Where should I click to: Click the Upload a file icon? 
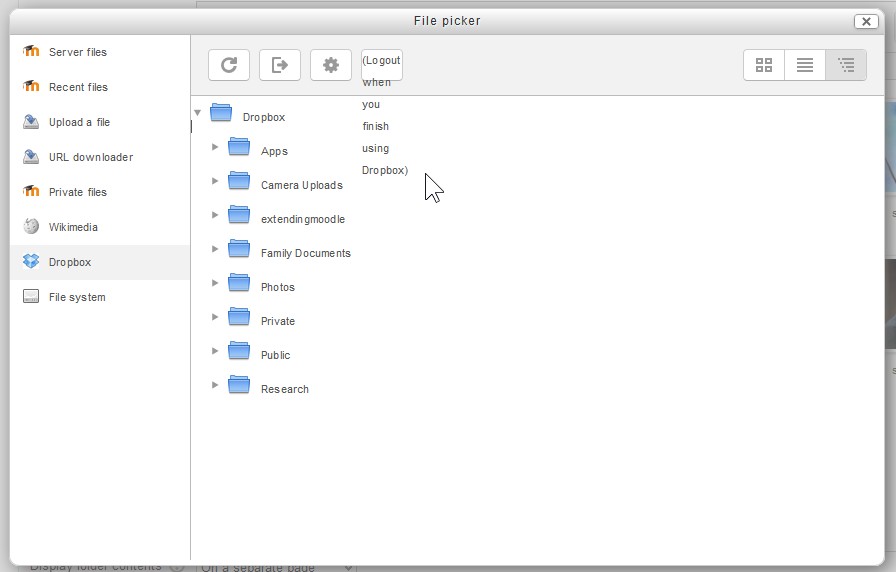[31, 122]
